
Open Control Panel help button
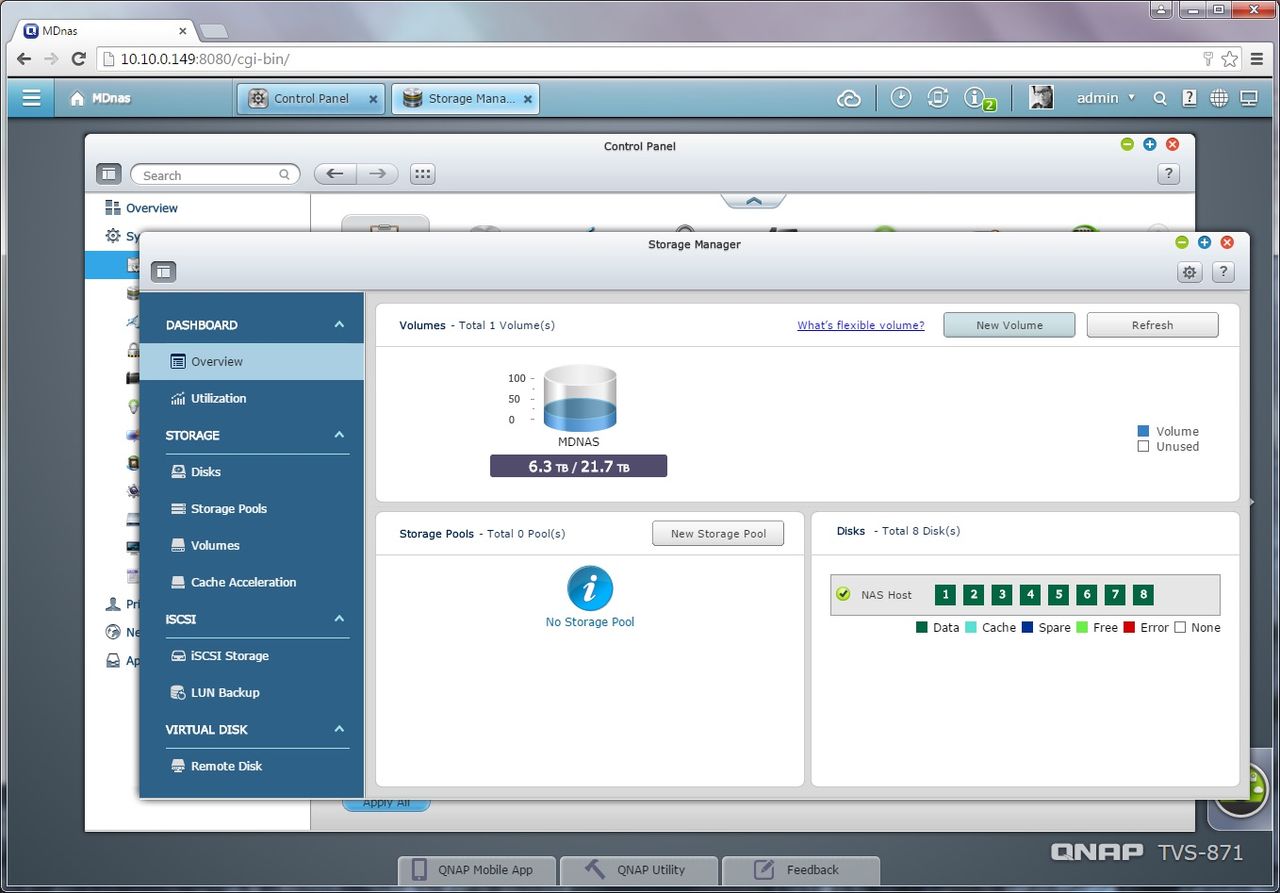click(x=1168, y=174)
